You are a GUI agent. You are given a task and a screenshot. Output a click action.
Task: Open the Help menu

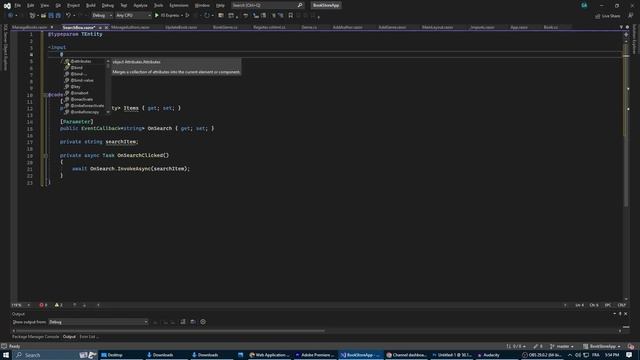(220, 5)
